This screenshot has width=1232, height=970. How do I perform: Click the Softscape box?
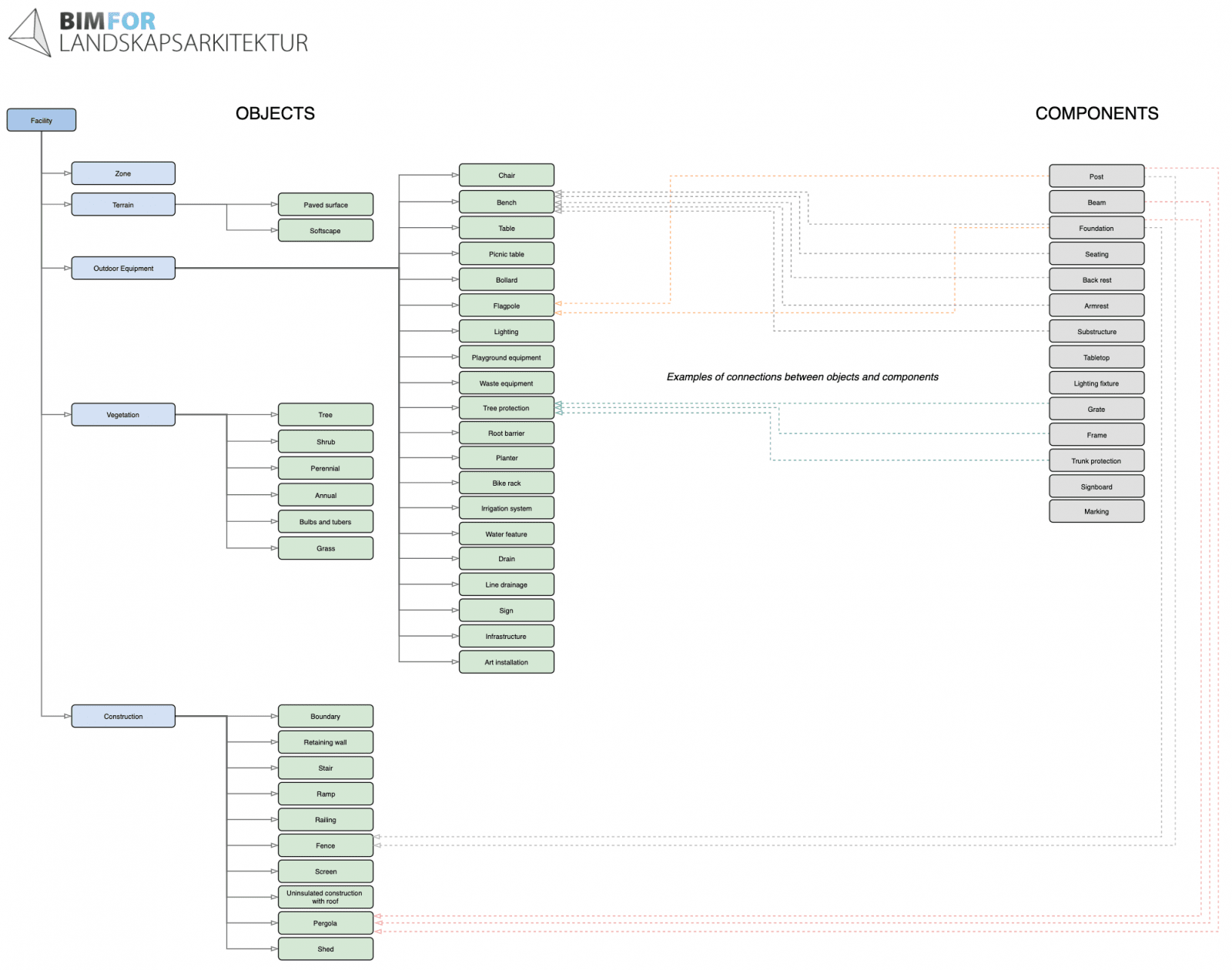pyautogui.click(x=326, y=230)
